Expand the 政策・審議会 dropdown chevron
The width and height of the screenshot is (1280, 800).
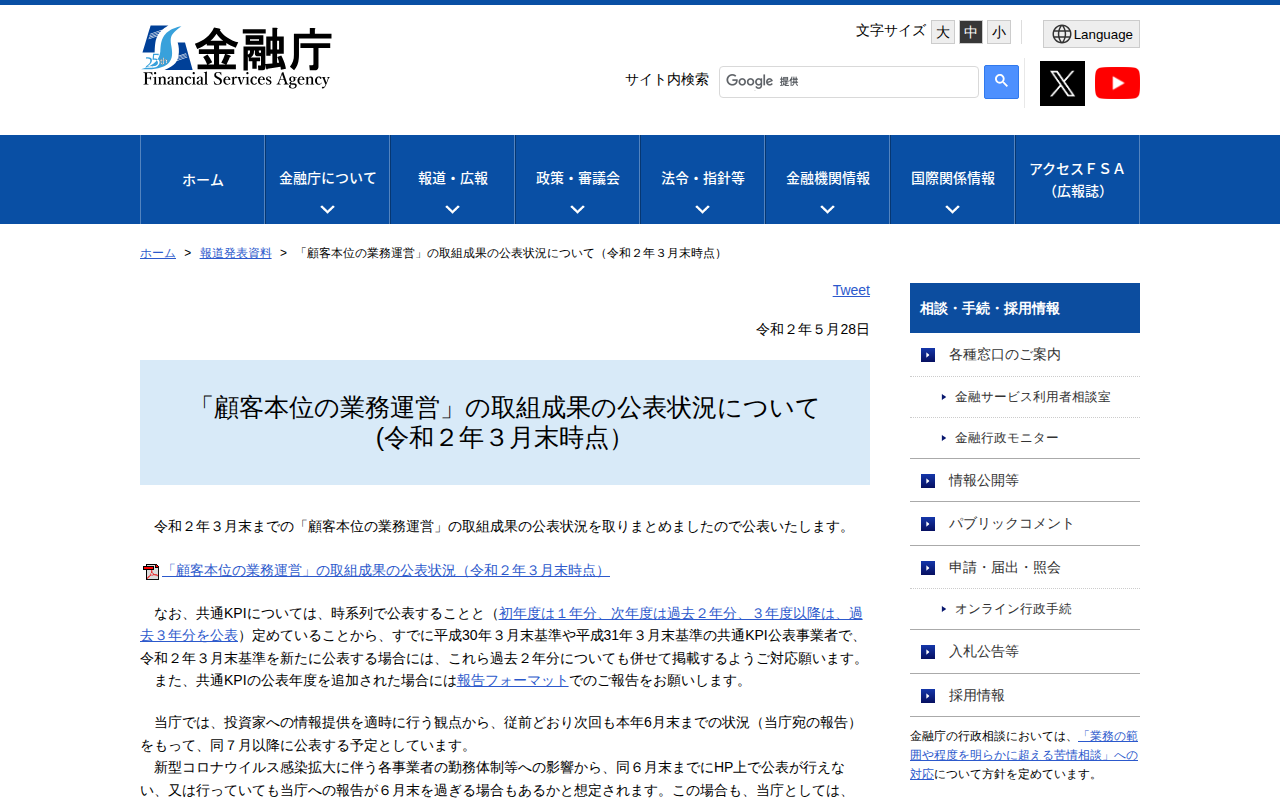click(576, 209)
